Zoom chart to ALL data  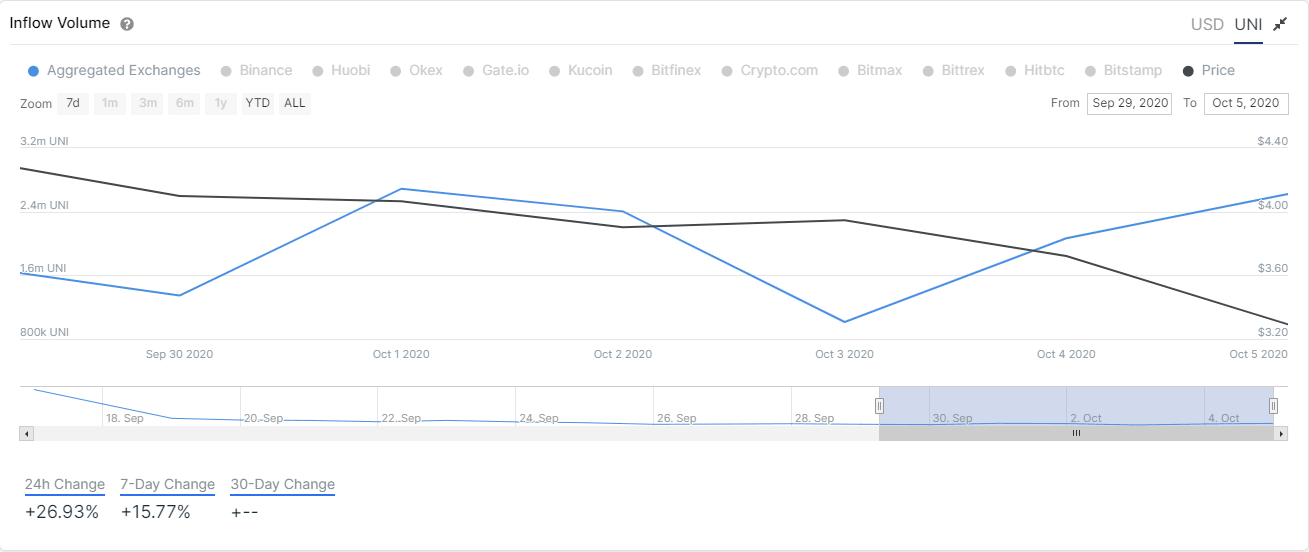click(x=295, y=103)
